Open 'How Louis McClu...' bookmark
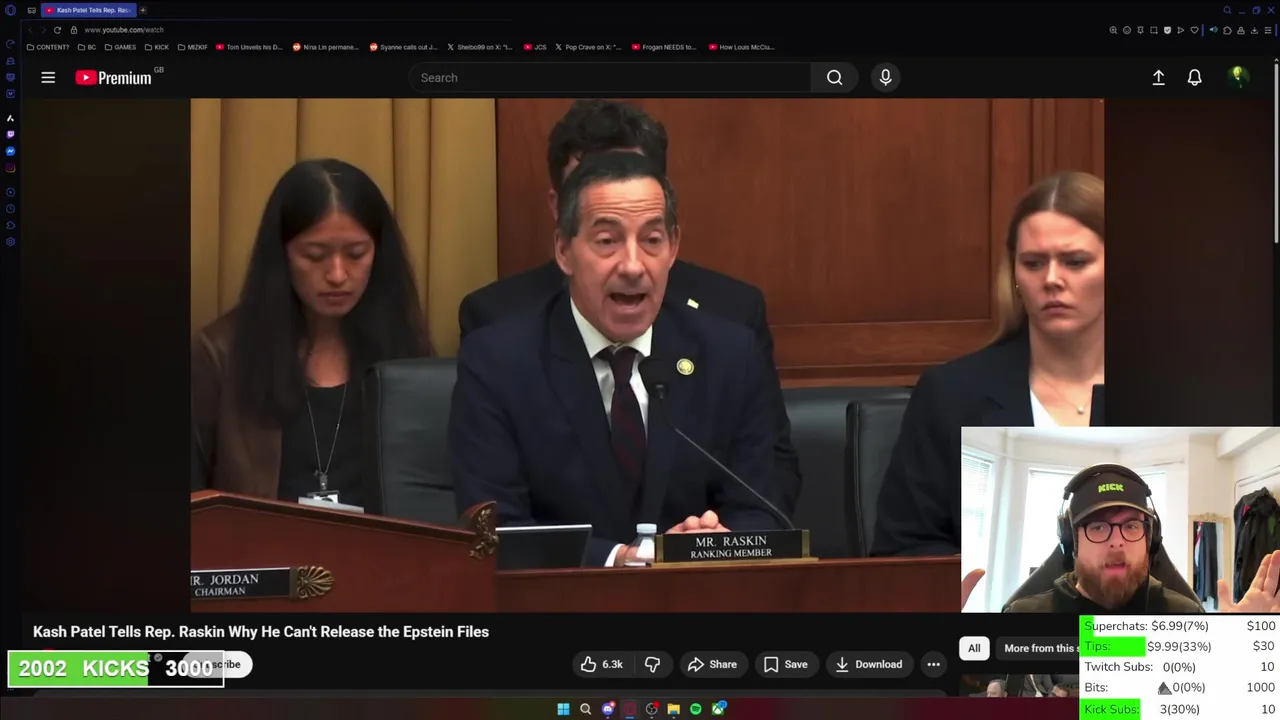 [741, 47]
